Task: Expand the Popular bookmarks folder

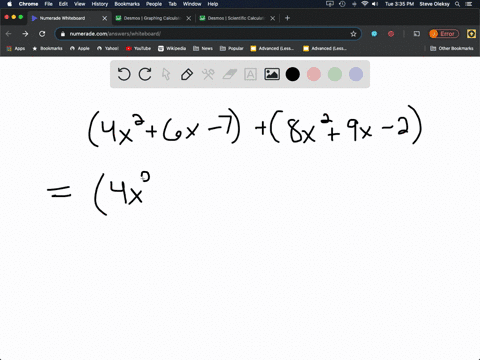Action: click(x=232, y=48)
